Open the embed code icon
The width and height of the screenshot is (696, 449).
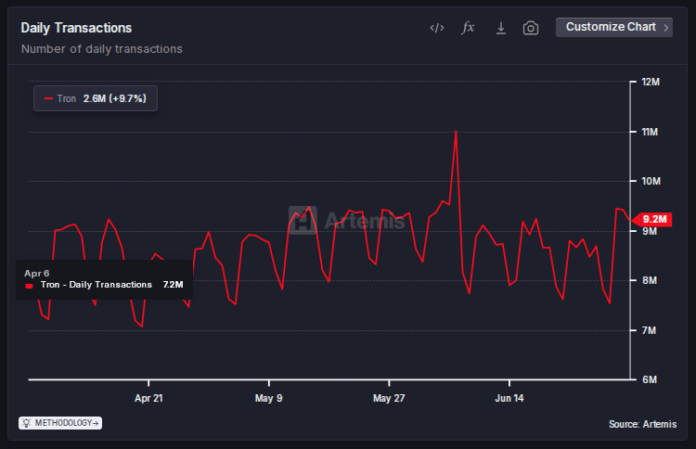coord(436,28)
